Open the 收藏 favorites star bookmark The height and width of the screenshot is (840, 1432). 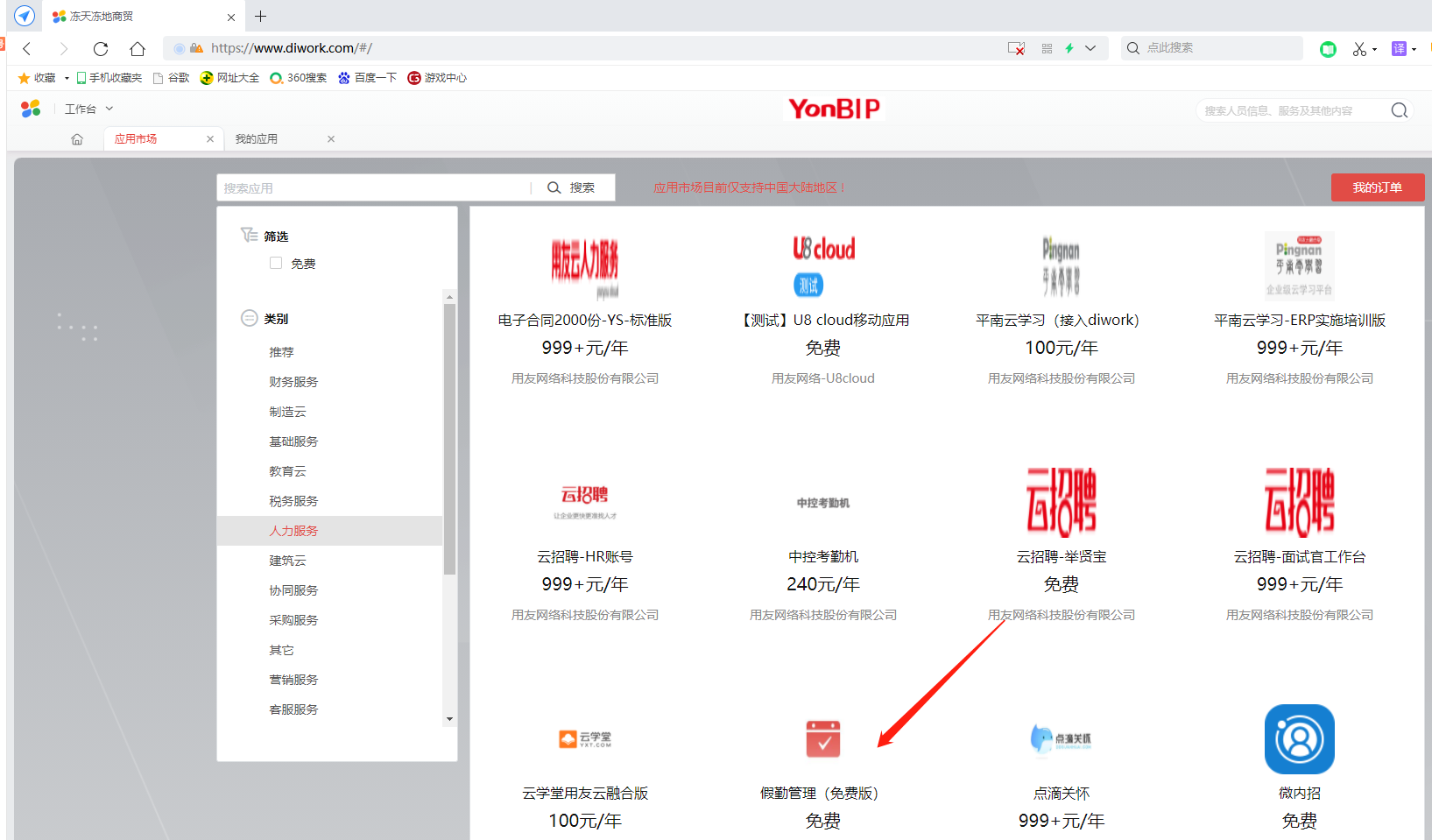point(37,78)
